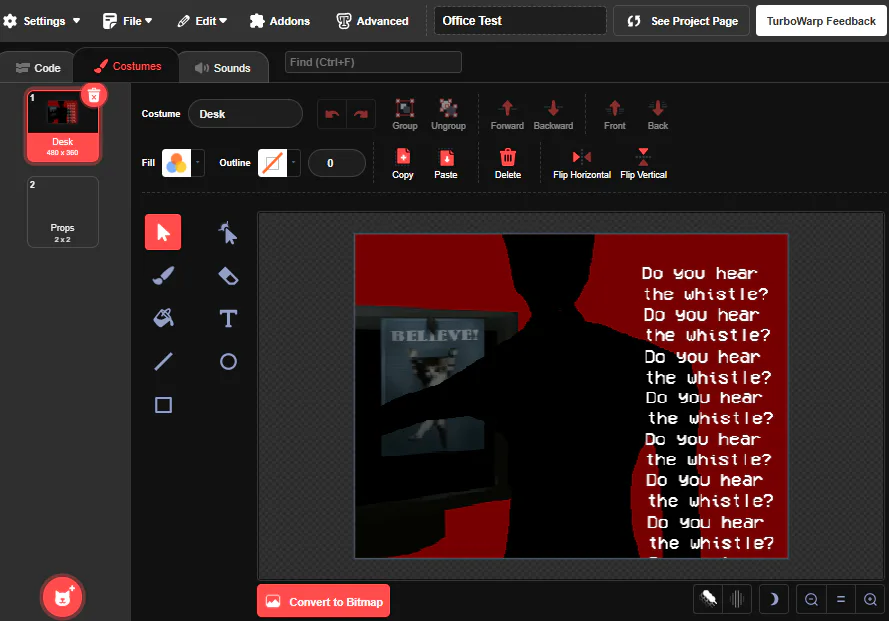Click the Delete trash icon
Screen dimensions: 889x621
(507, 163)
